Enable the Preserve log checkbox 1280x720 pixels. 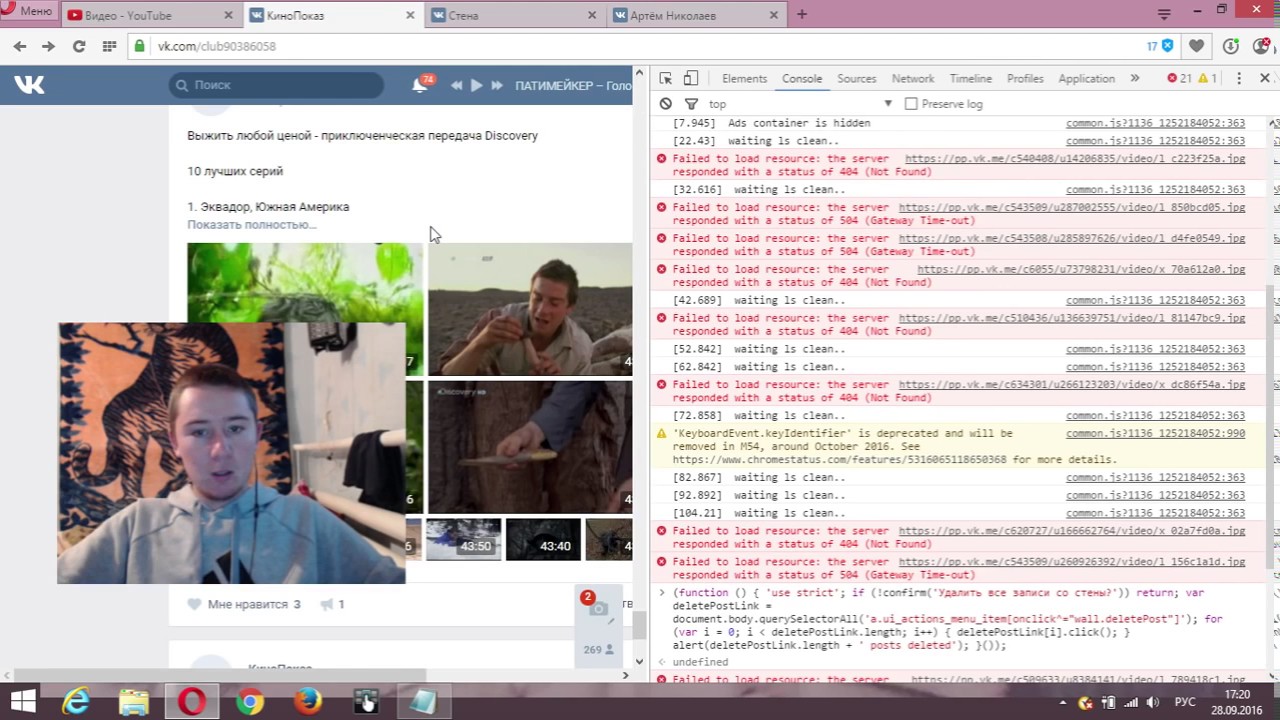[910, 104]
